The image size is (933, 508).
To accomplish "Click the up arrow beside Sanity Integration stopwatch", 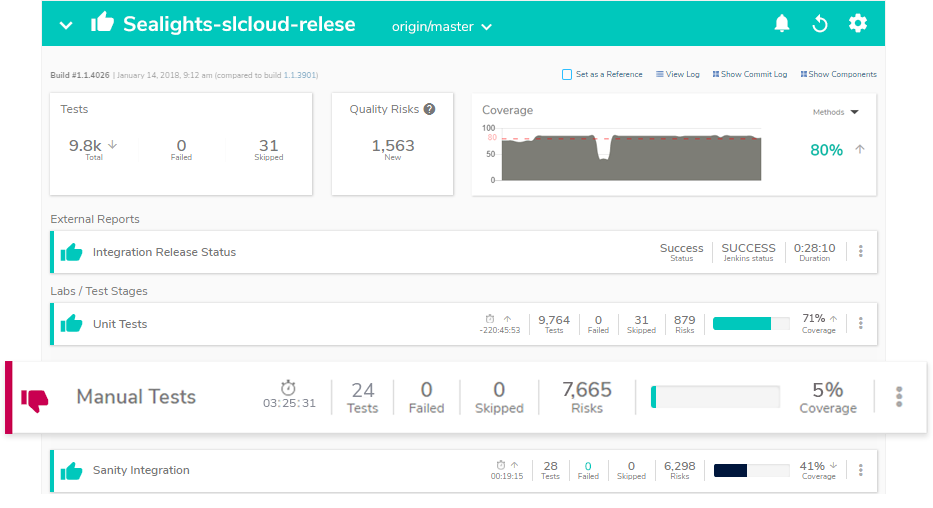I will 514,465.
